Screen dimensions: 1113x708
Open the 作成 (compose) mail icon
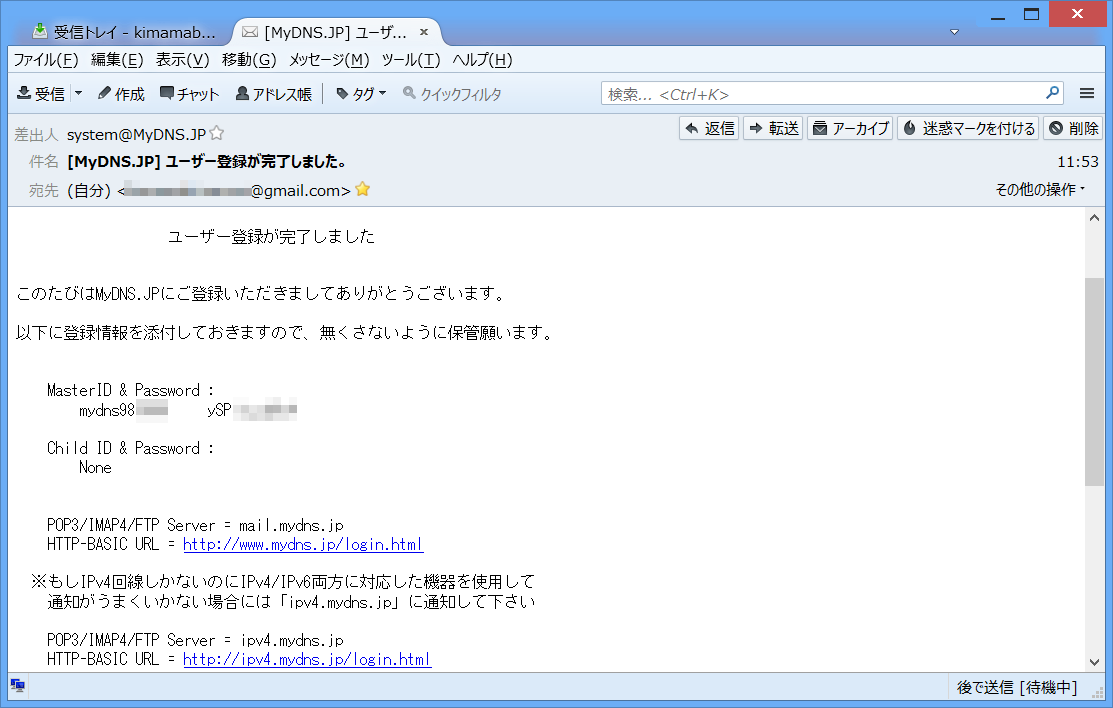click(120, 93)
